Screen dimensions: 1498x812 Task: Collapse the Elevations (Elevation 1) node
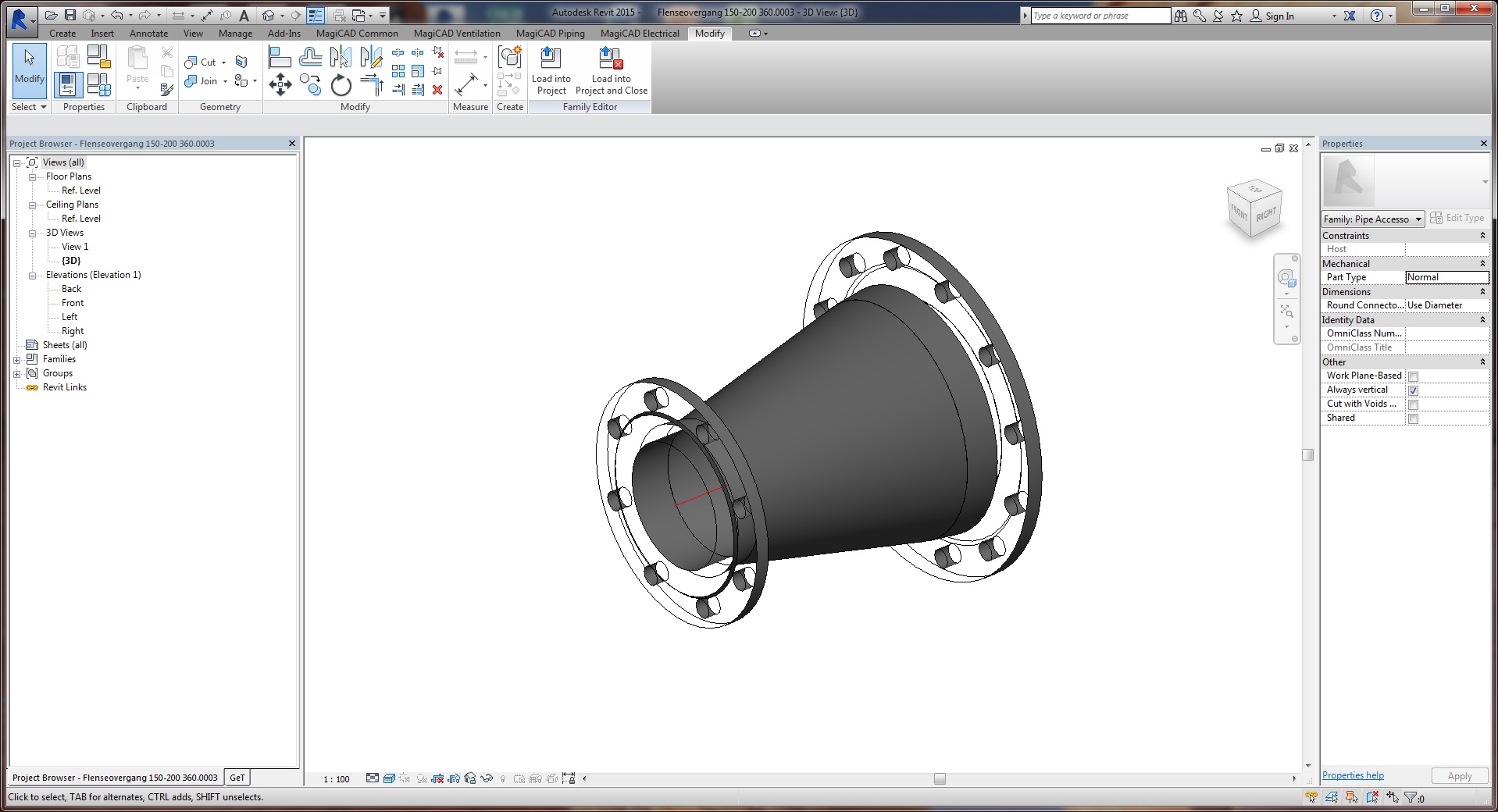pyautogui.click(x=33, y=275)
